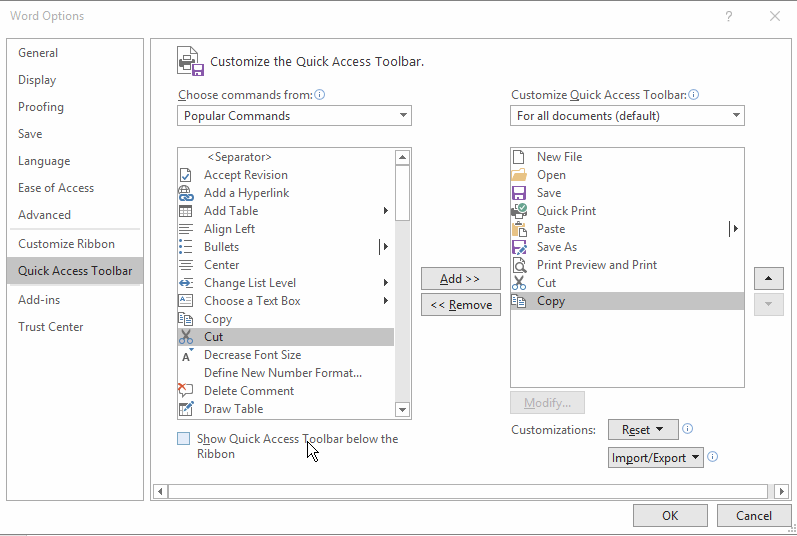Click the Center alignment icon
The height and width of the screenshot is (536, 797).
pos(186,265)
